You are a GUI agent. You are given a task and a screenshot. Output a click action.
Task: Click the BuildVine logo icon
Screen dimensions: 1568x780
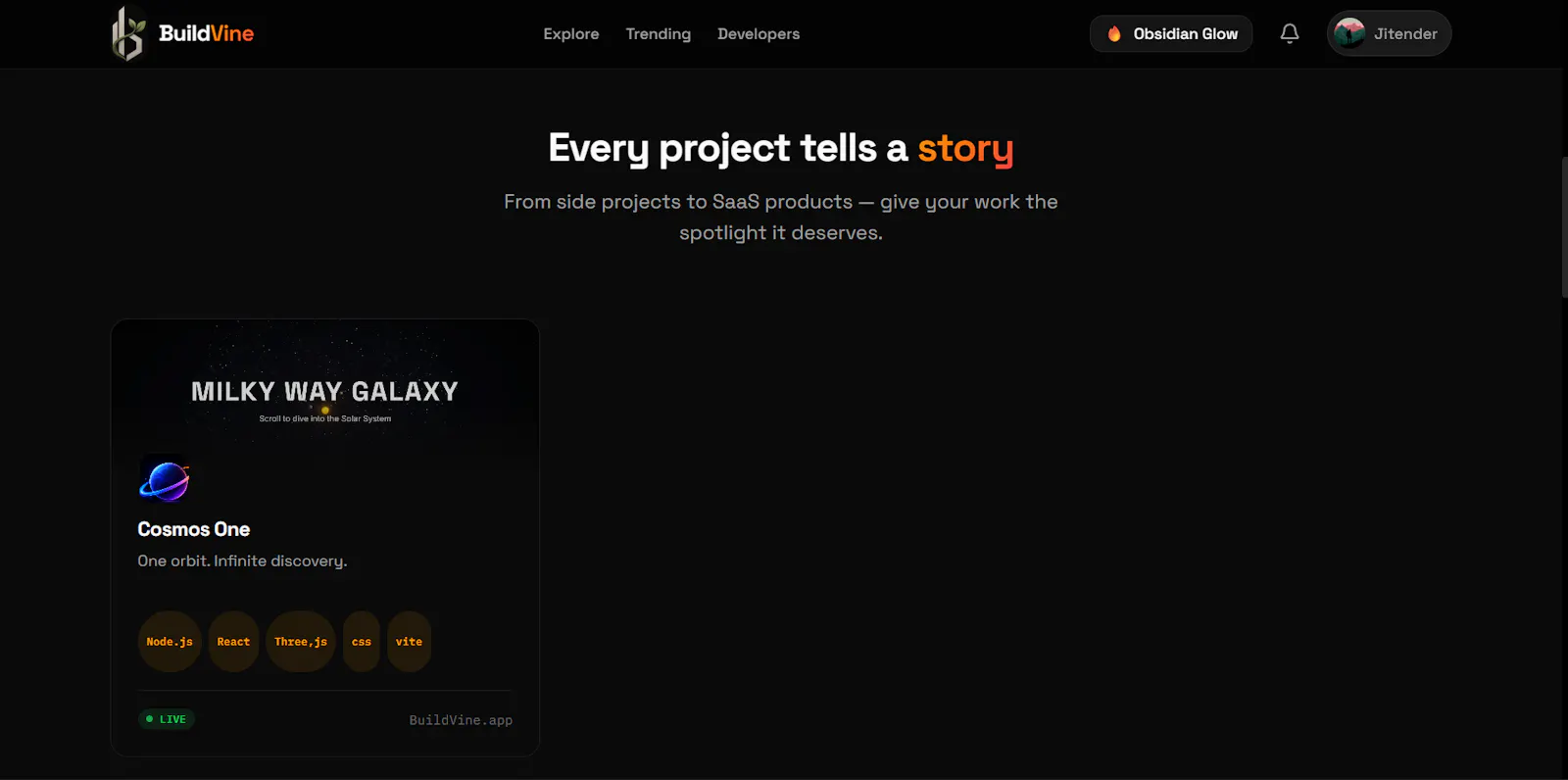tap(128, 33)
